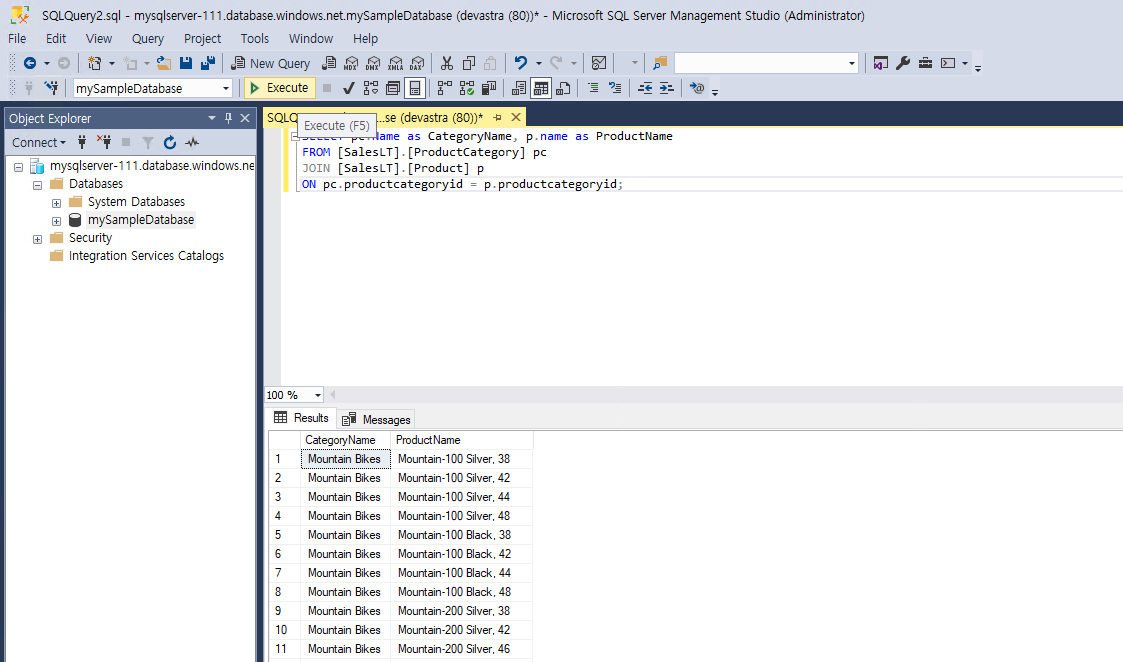Open a new DMX query
This screenshot has height=662, width=1123.
(373, 63)
